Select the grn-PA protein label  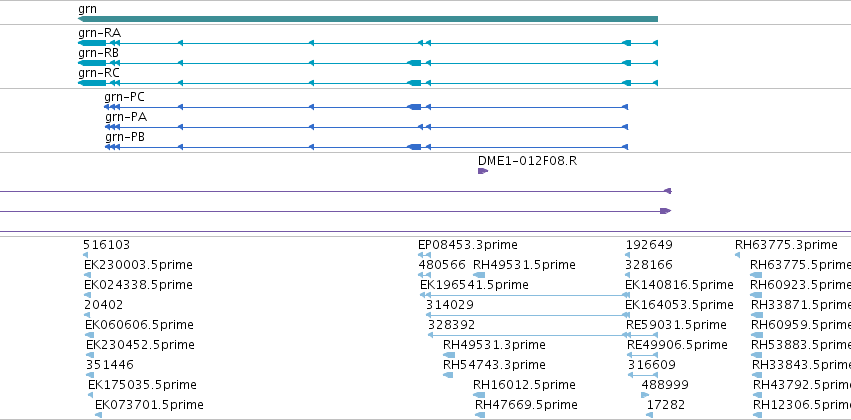tap(126, 117)
